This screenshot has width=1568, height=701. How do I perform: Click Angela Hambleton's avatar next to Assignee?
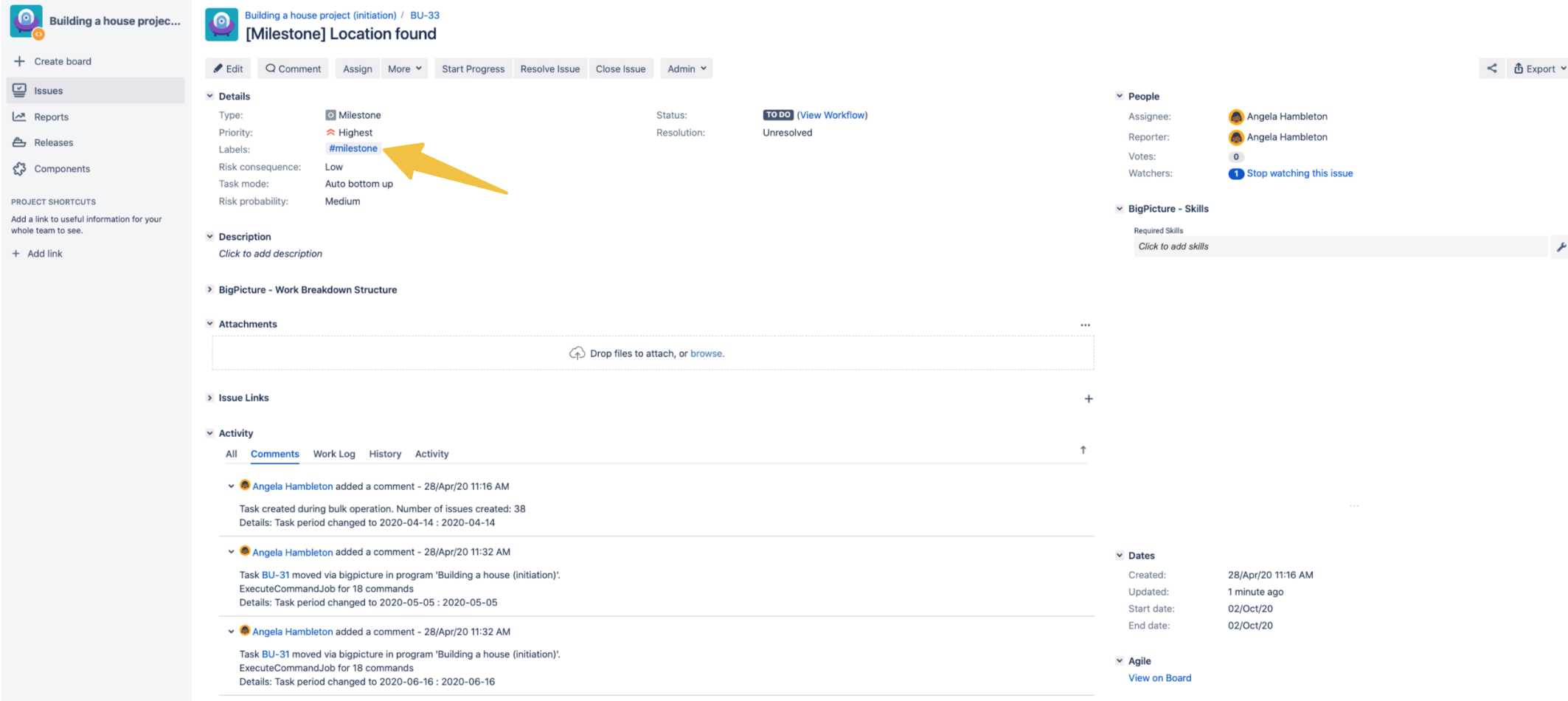click(1236, 116)
